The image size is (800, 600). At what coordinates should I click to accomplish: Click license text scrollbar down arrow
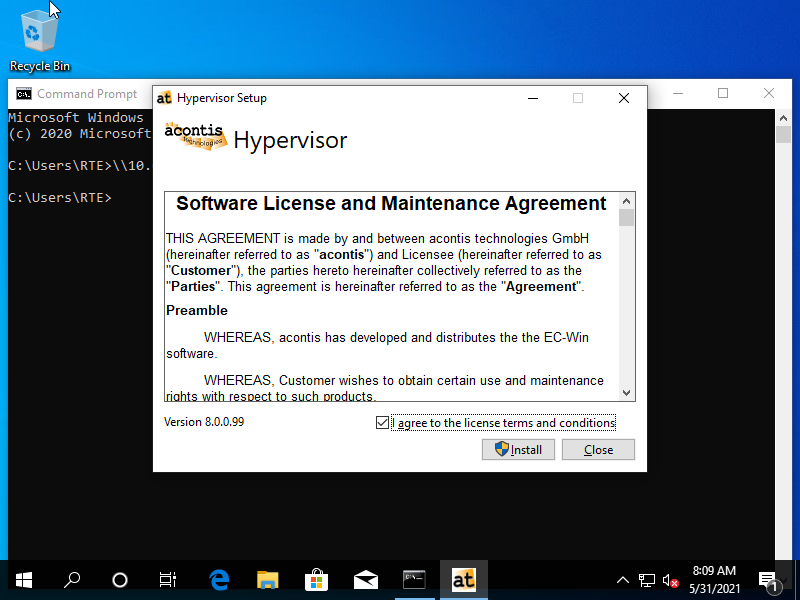(x=626, y=393)
